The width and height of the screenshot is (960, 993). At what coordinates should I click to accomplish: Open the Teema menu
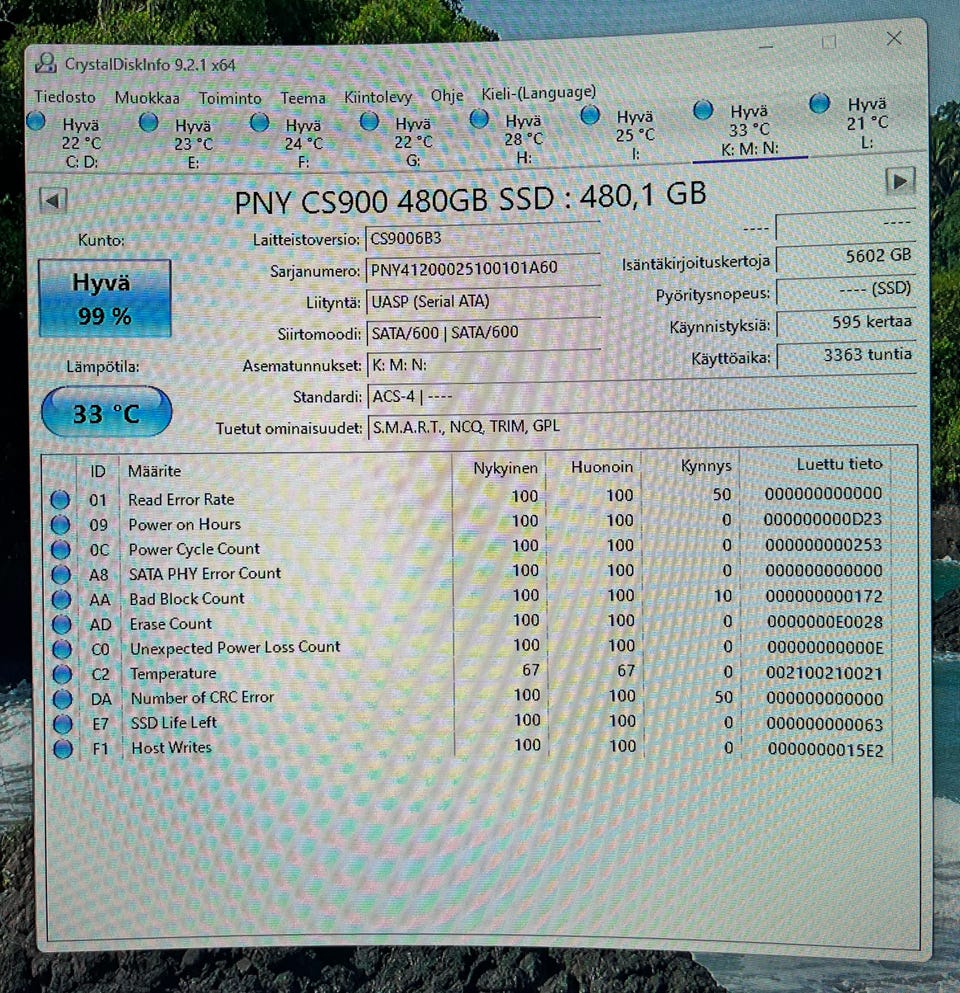303,98
